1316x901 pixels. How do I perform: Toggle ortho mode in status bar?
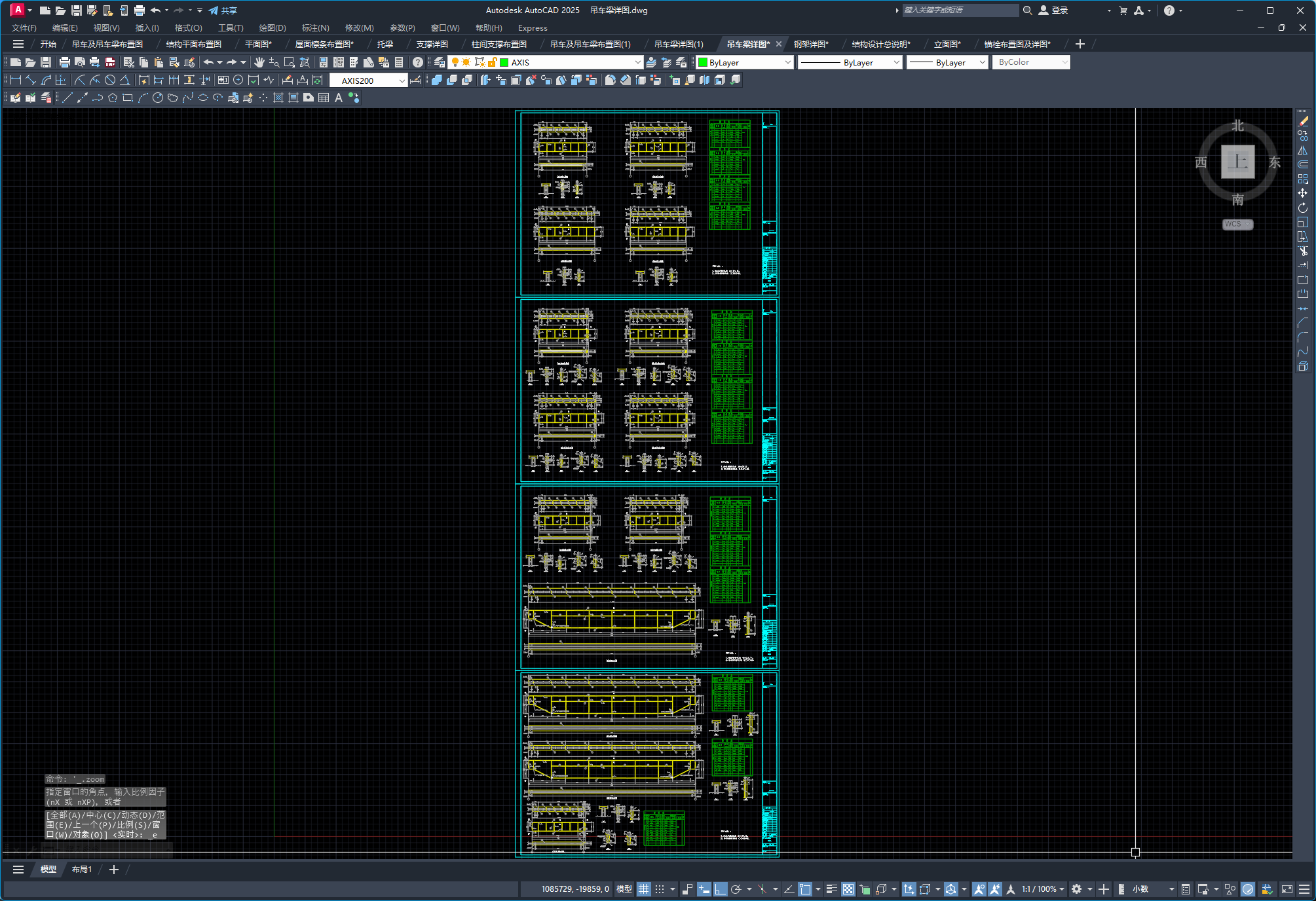click(720, 889)
